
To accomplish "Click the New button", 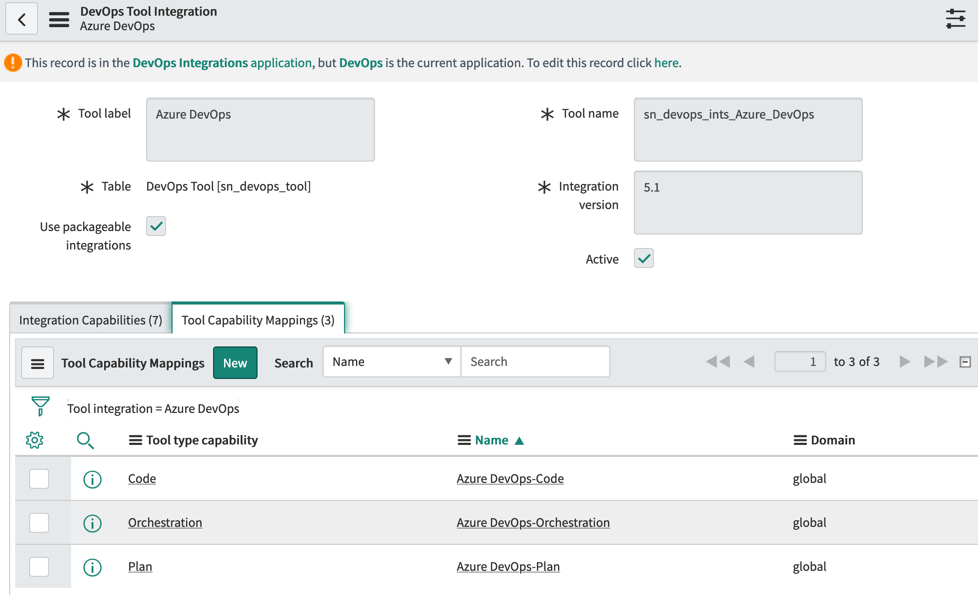I will (x=235, y=363).
